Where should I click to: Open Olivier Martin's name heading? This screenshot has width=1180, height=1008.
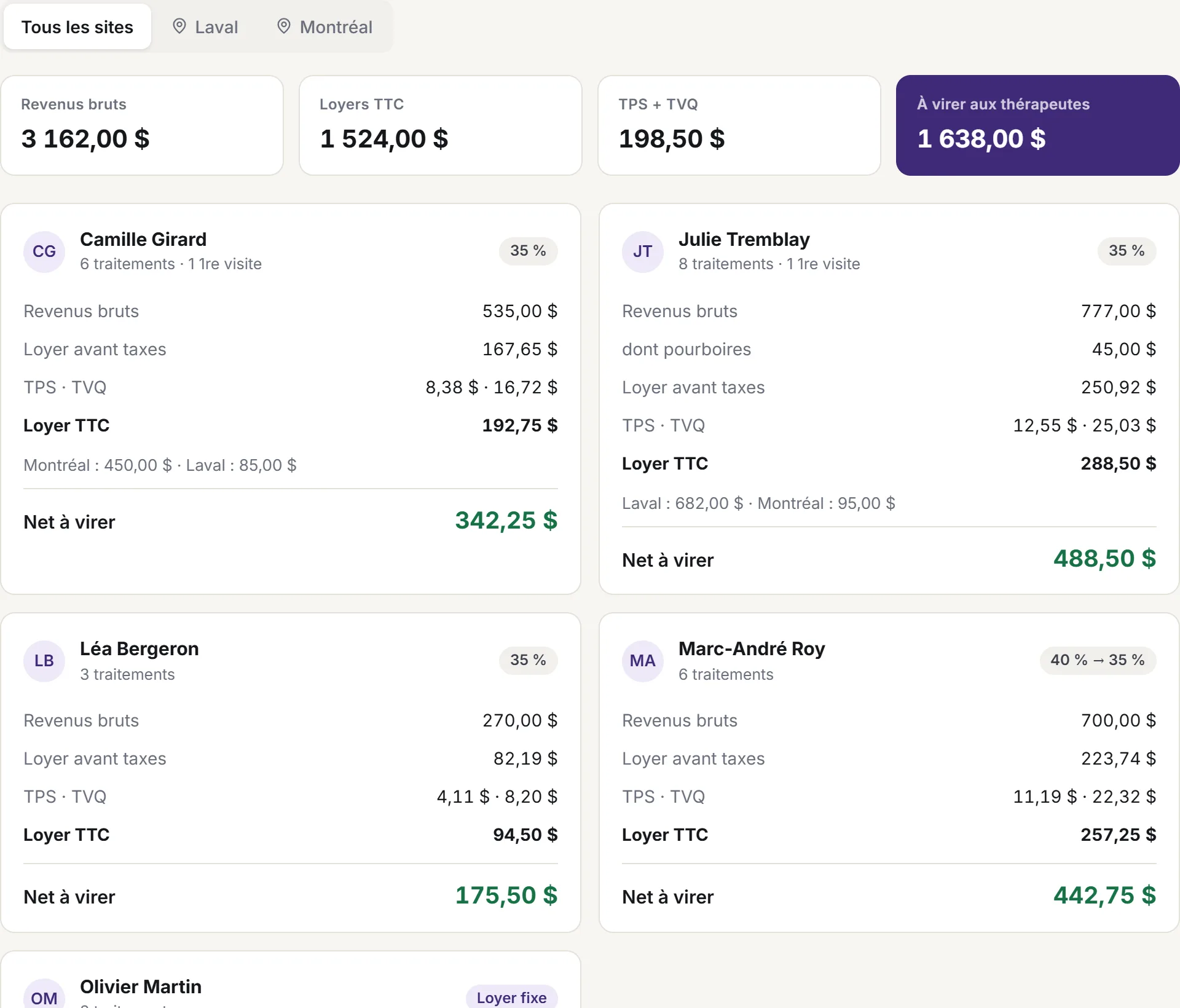pos(141,986)
